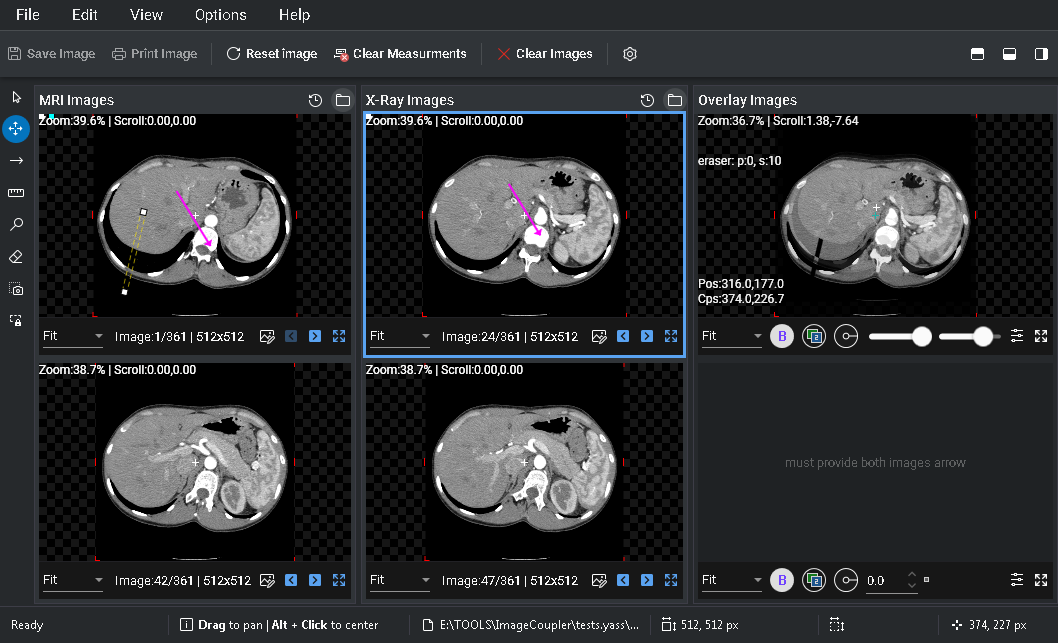
Task: Fullscreen the Image:1/361 viewer
Action: 339,336
